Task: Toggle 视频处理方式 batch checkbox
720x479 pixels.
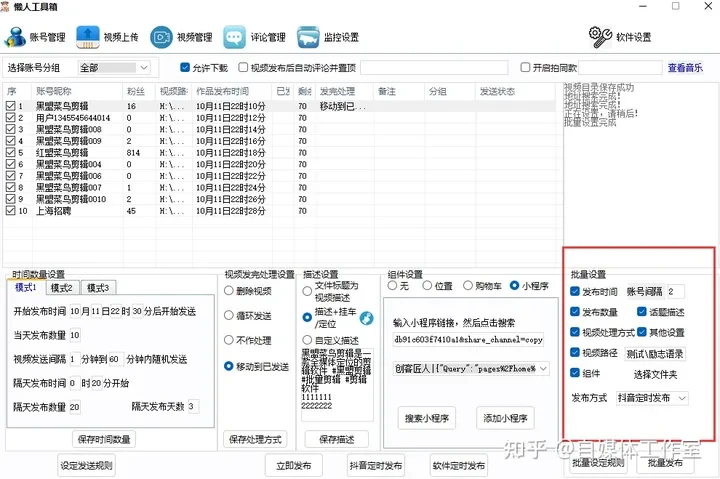Action: pos(575,332)
